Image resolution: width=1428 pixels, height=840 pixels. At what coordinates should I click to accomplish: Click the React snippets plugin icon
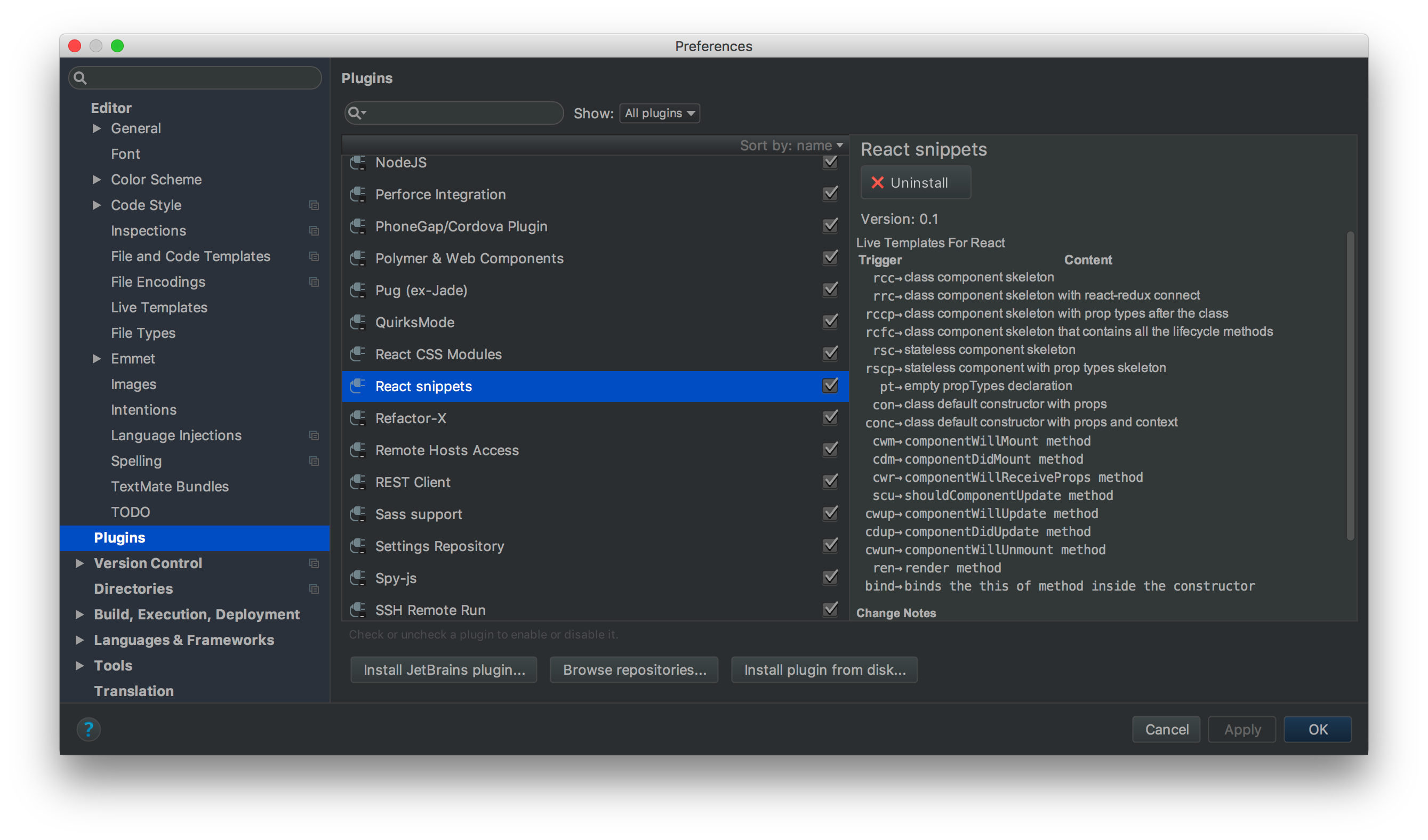tap(358, 386)
